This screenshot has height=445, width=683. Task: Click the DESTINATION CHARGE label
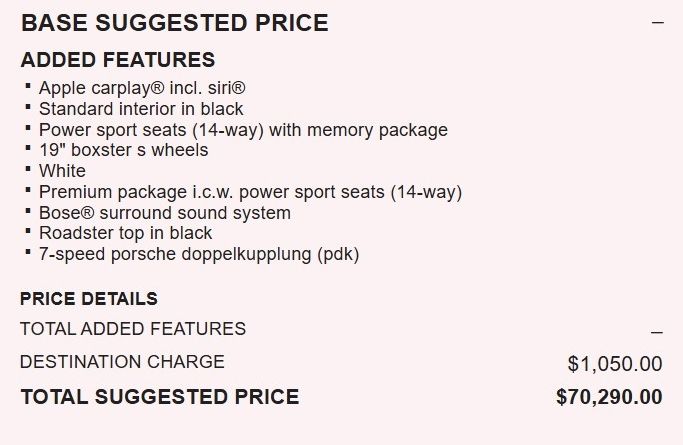[x=122, y=362]
